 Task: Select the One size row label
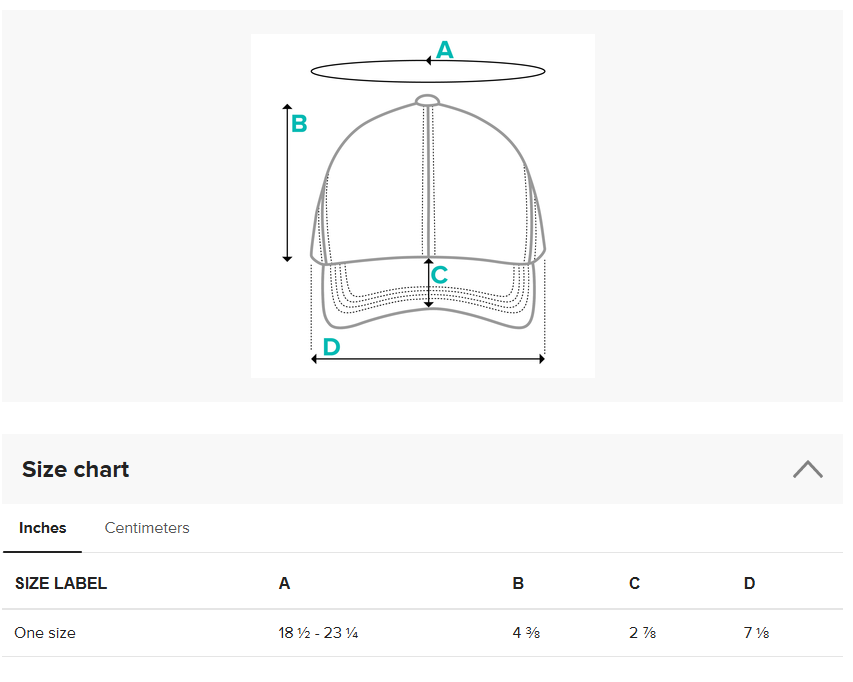tap(45, 633)
